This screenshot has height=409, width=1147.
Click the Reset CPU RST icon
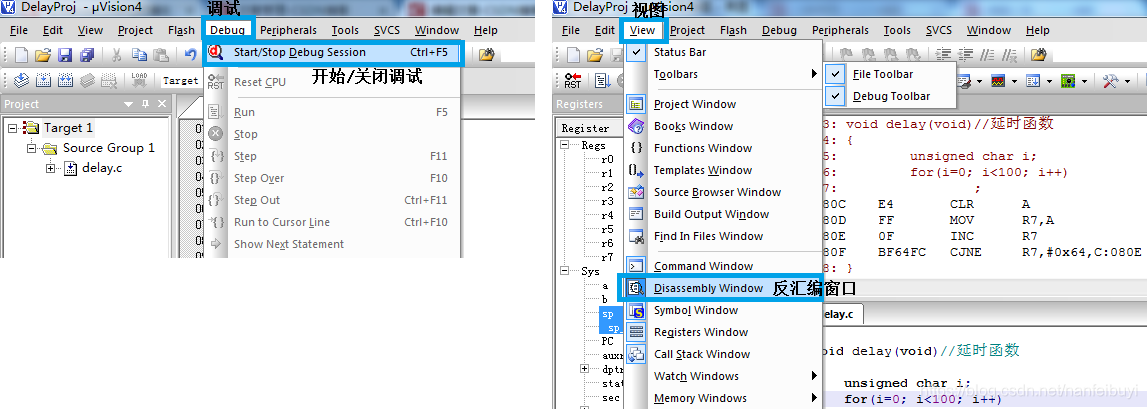tap(216, 82)
